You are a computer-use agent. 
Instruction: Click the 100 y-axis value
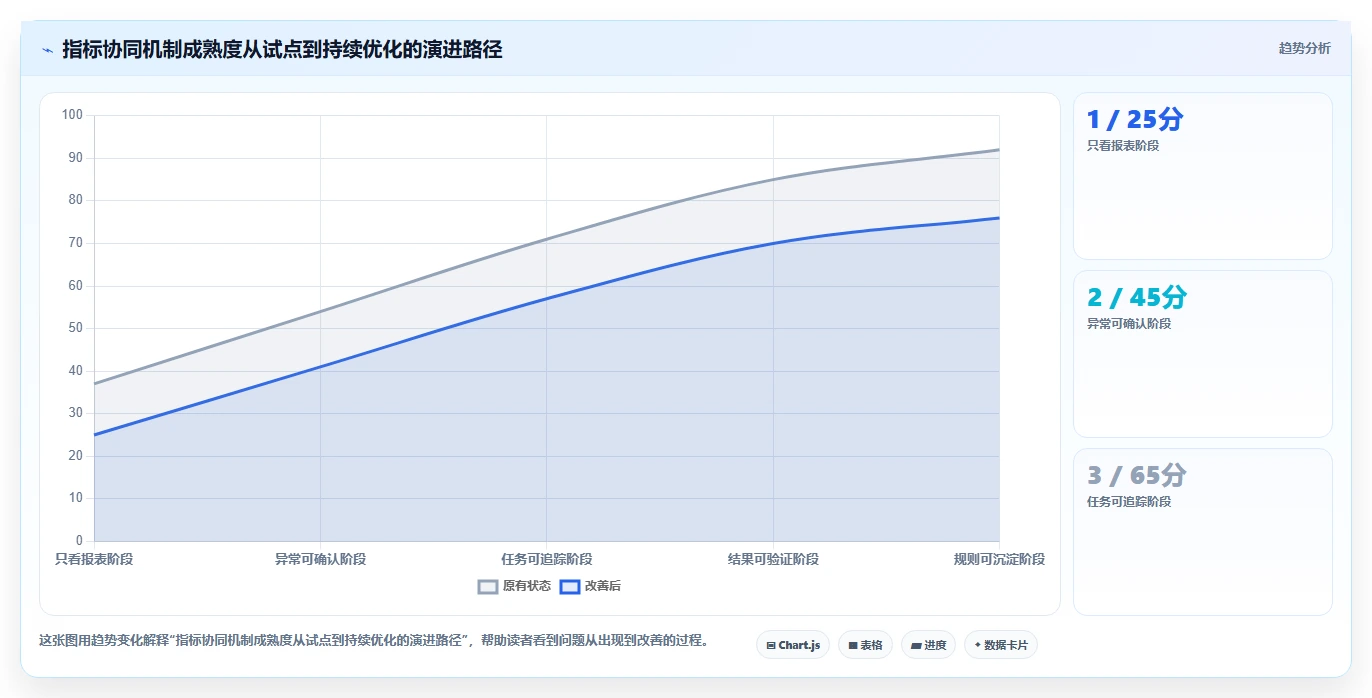pyautogui.click(x=72, y=115)
